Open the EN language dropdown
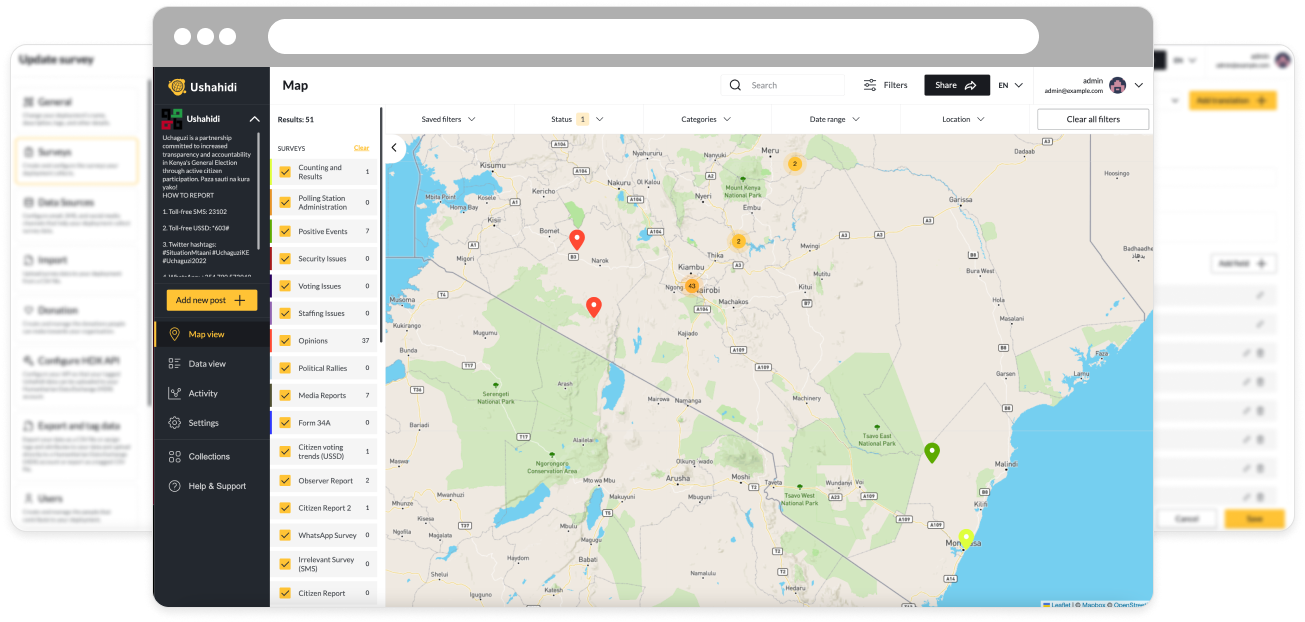This screenshot has height=622, width=1305. click(x=1011, y=85)
